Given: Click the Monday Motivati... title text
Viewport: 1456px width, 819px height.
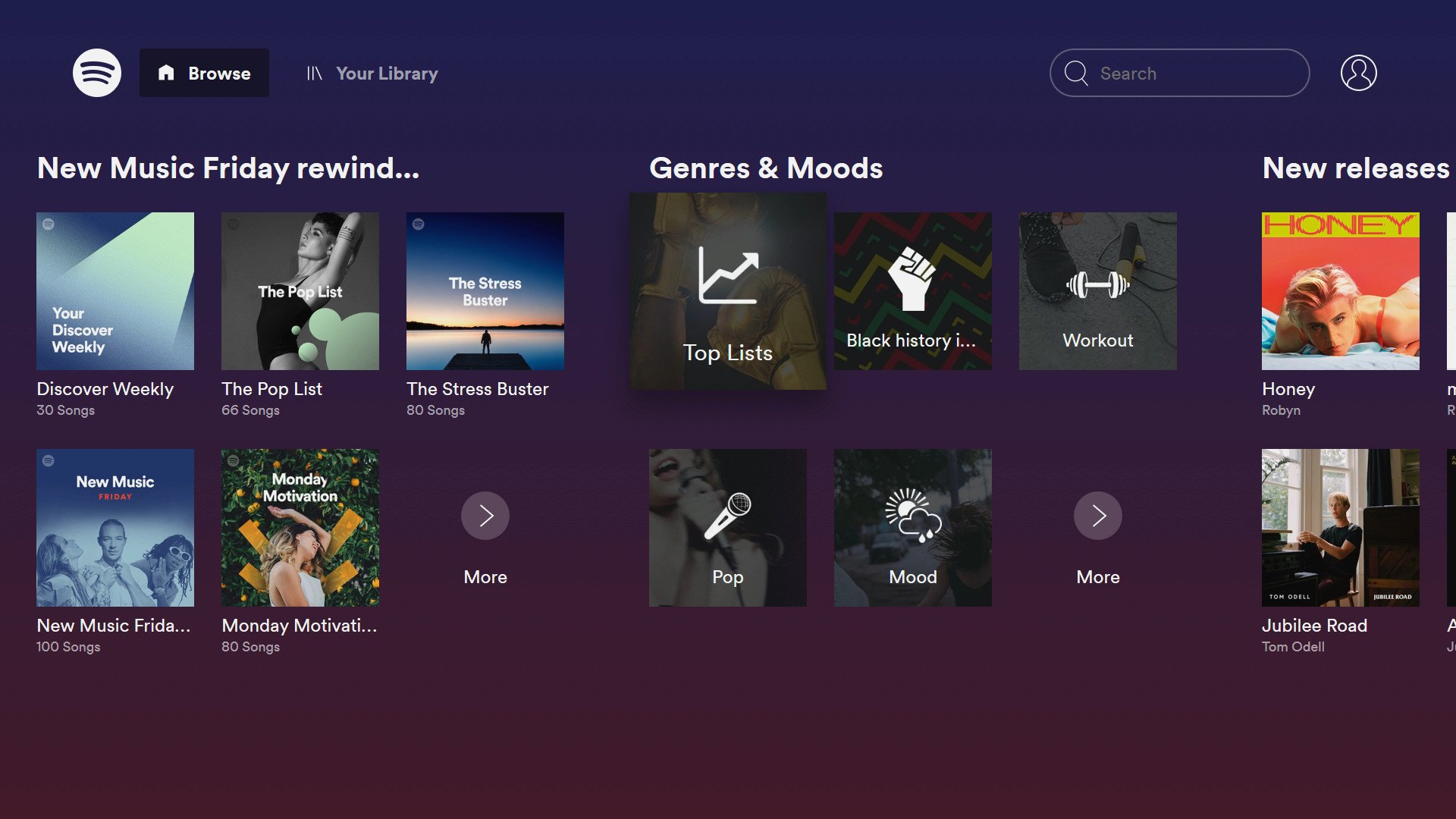Looking at the screenshot, I should click(x=300, y=626).
